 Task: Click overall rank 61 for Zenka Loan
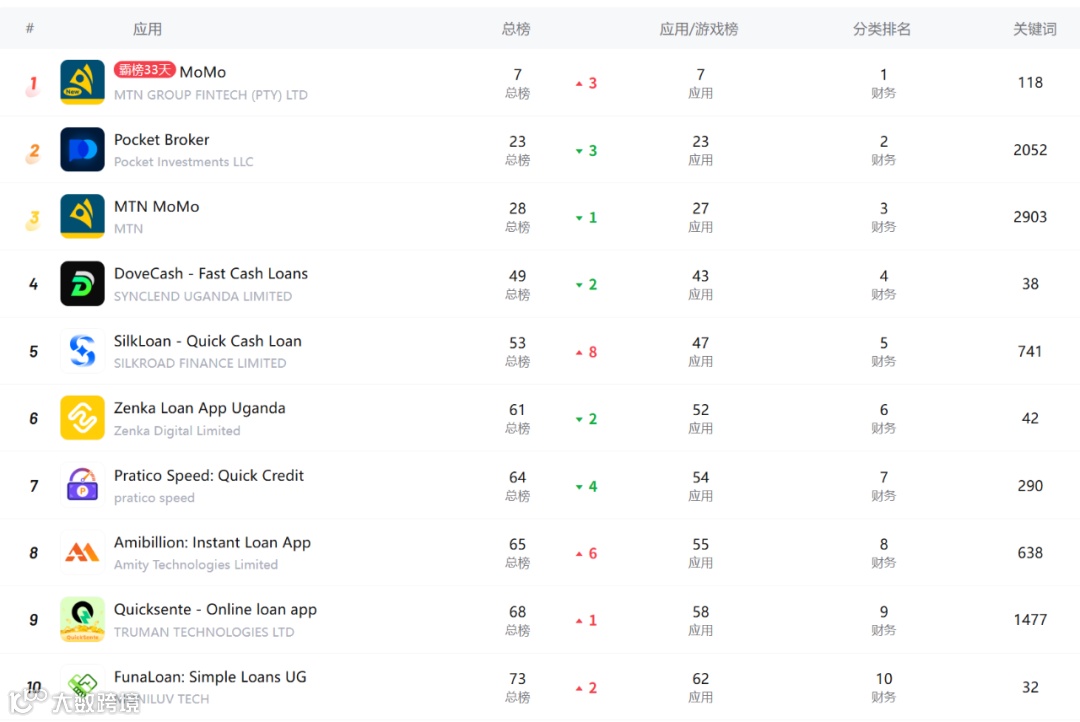pos(517,410)
